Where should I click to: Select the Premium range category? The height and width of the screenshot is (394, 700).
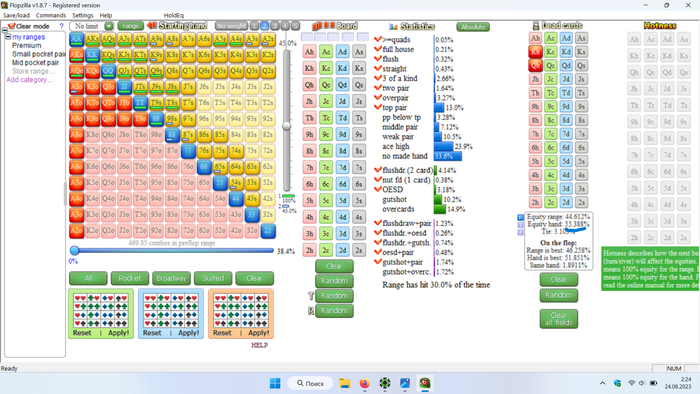(x=26, y=46)
